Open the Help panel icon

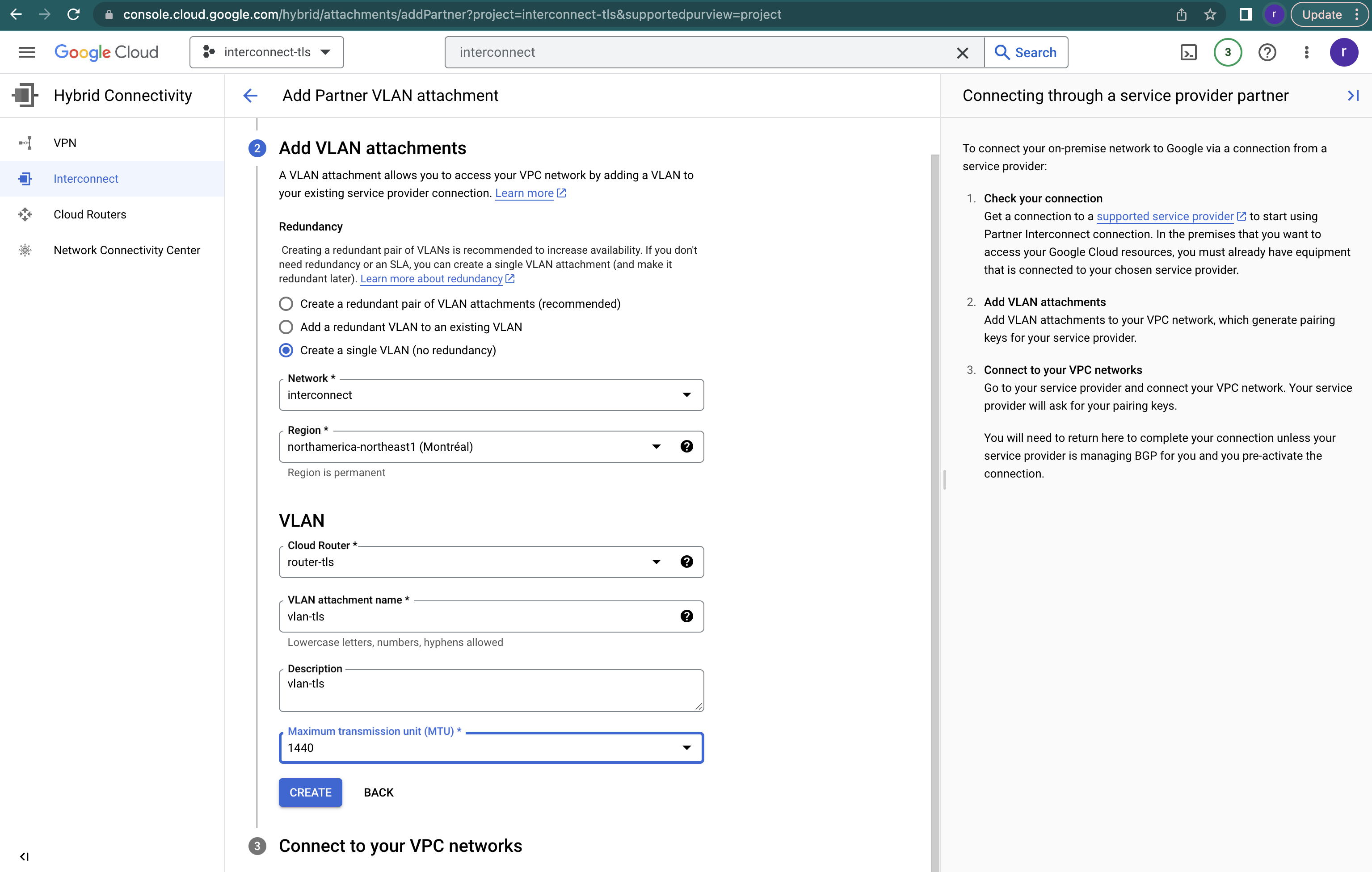(x=1267, y=52)
